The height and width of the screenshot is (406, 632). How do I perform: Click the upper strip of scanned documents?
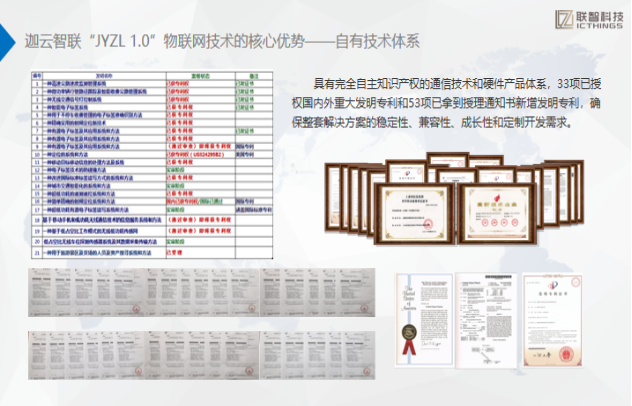[202, 292]
